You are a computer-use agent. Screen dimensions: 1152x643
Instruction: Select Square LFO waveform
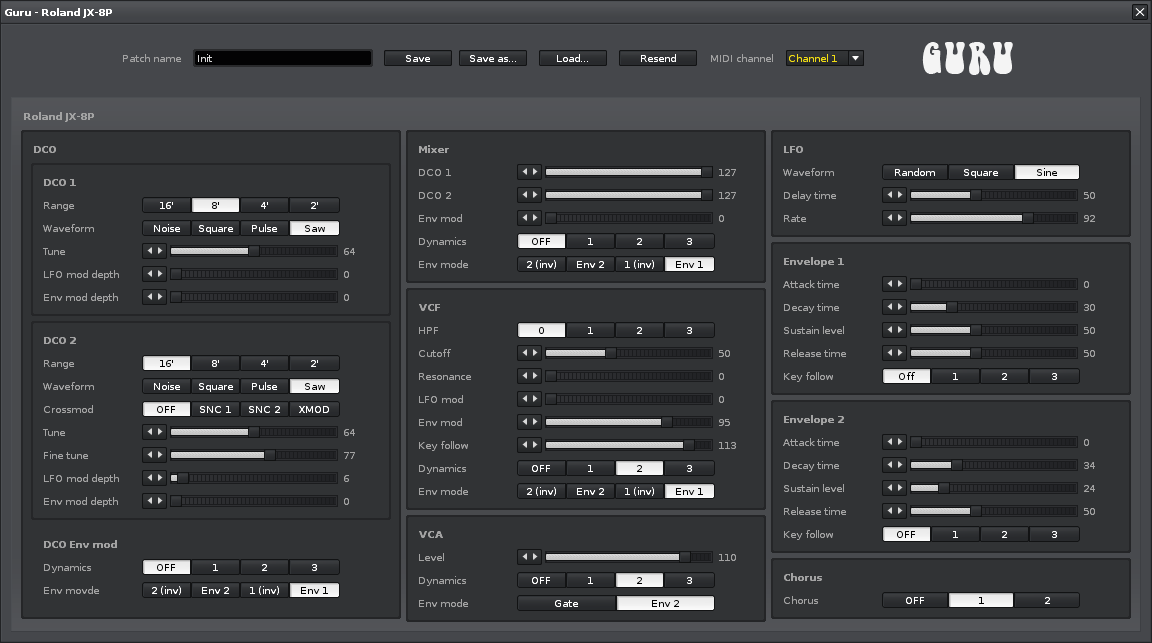(981, 173)
